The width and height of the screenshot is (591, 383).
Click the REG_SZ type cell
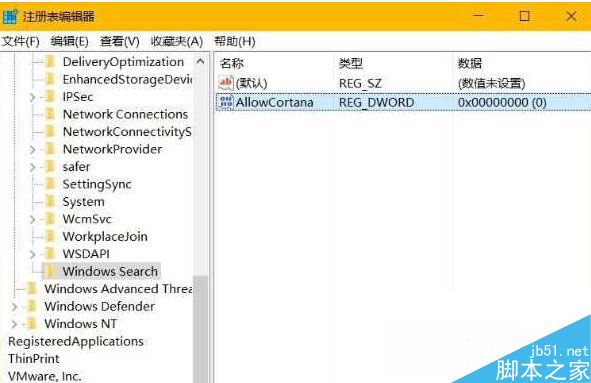click(x=360, y=83)
